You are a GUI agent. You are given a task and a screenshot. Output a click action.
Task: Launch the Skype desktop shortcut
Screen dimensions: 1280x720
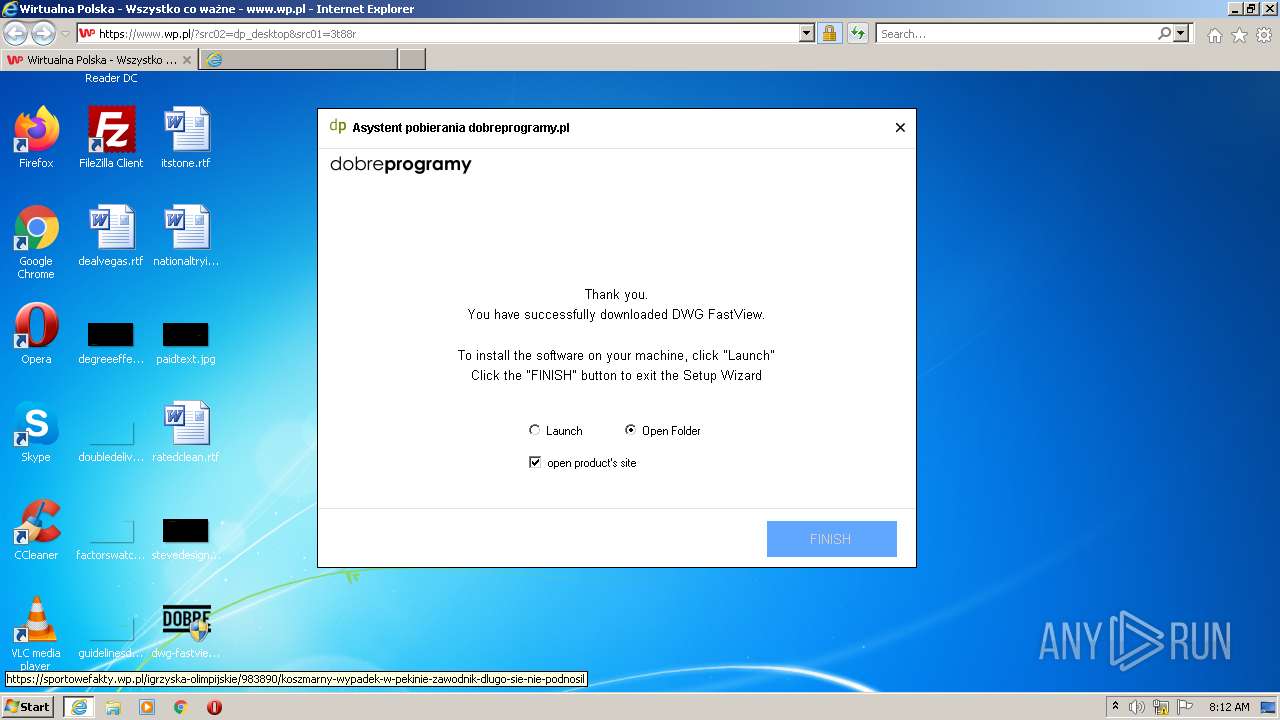coord(36,432)
